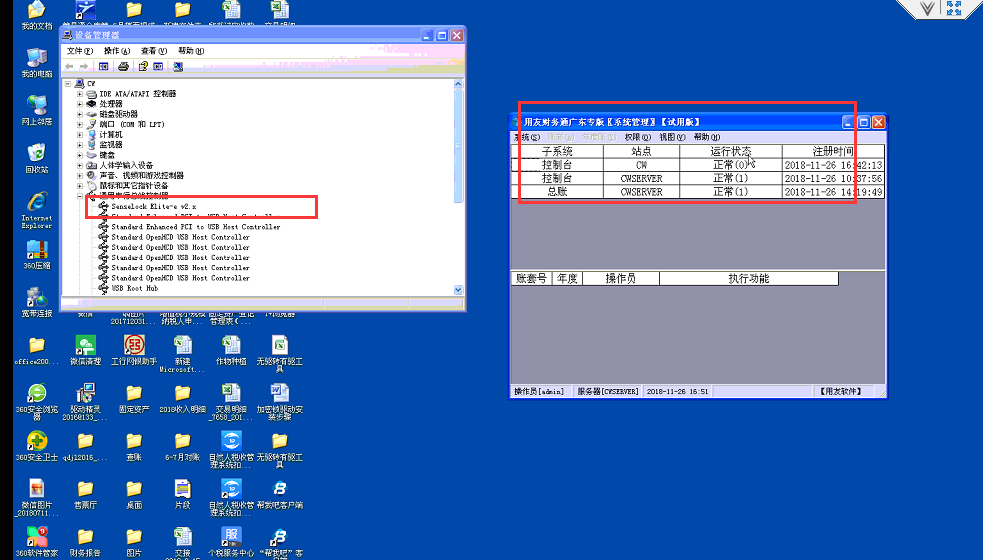Open 工行网银助手 desktop icon
983x560 pixels.
pyautogui.click(x=134, y=350)
